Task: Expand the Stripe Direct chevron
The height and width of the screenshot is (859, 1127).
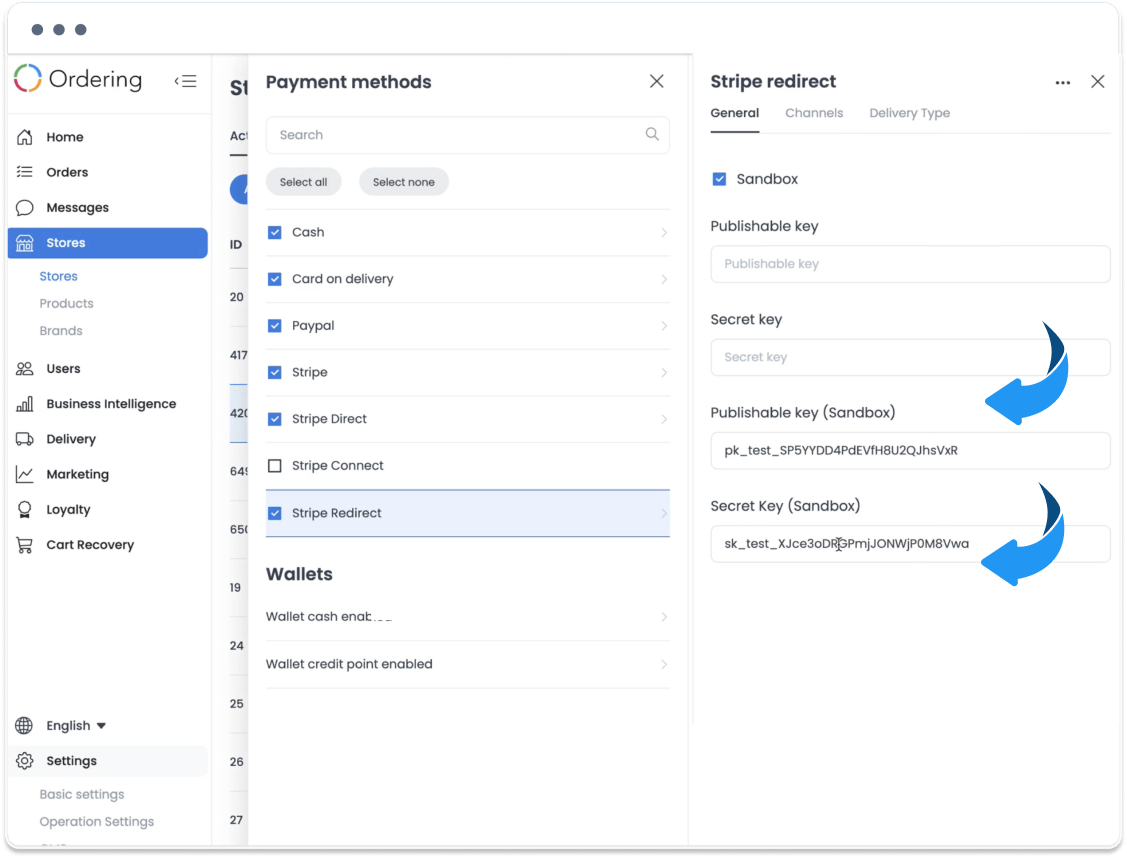Action: (x=663, y=419)
